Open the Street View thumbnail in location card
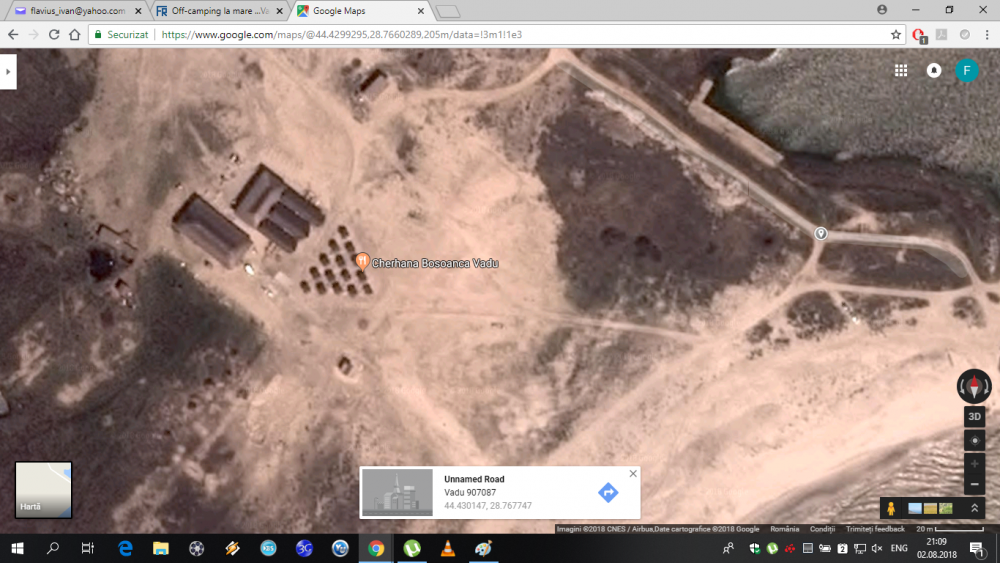1000x563 pixels. point(397,492)
